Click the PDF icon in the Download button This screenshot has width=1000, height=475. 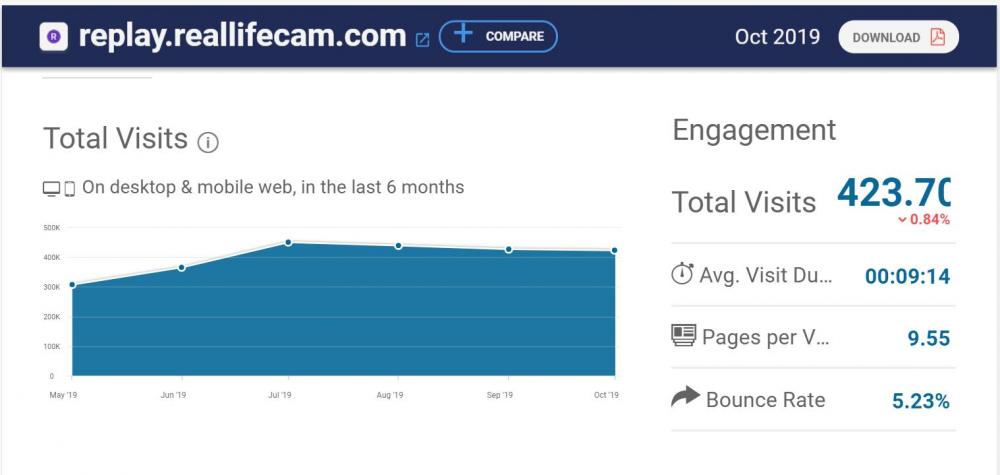(937, 37)
